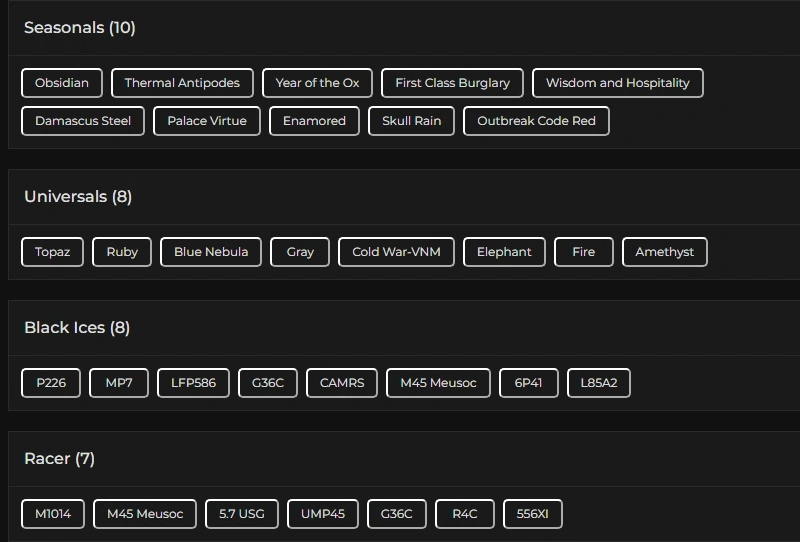
Task: Select M45 Meusoc under Black Ices
Action: (438, 383)
